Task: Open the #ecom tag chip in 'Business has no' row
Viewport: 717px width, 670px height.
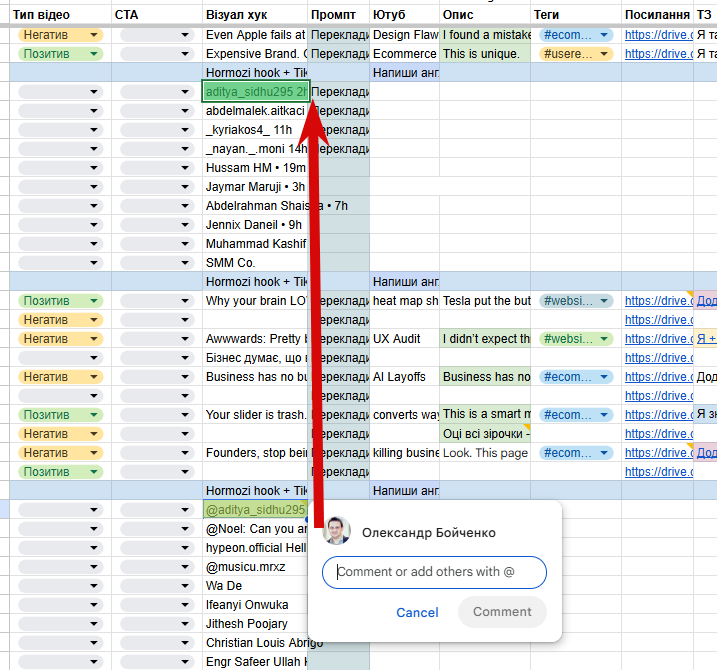Action: tap(576, 377)
